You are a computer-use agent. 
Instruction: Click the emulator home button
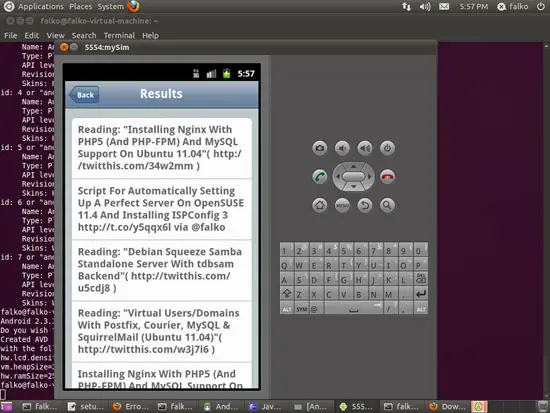[x=320, y=205]
